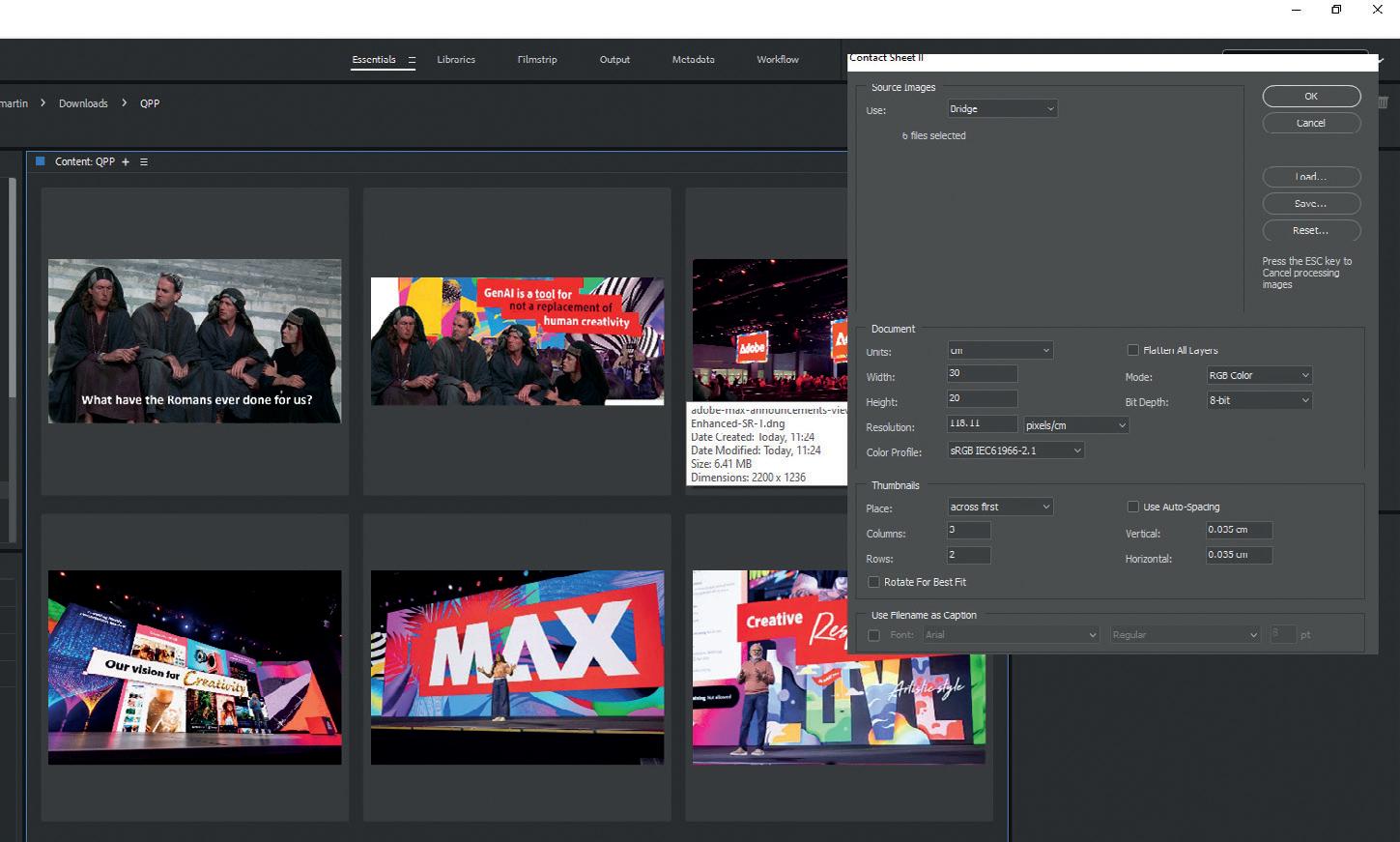Image resolution: width=1400 pixels, height=842 pixels.
Task: Switch to the Filmstrip workspace
Action: pos(537,60)
